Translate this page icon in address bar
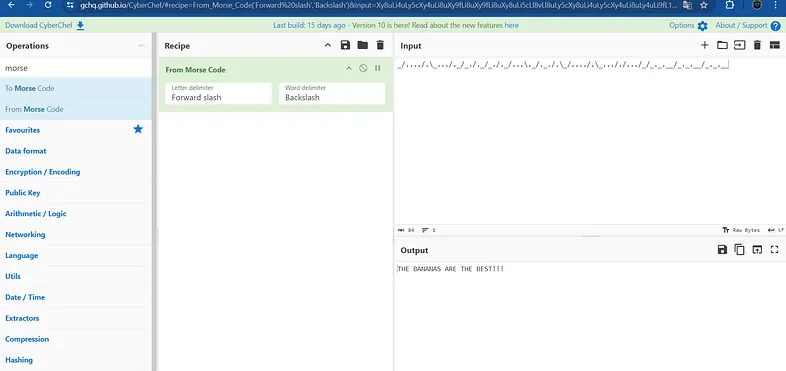Viewport: 786px width, 371px height. tap(688, 5)
